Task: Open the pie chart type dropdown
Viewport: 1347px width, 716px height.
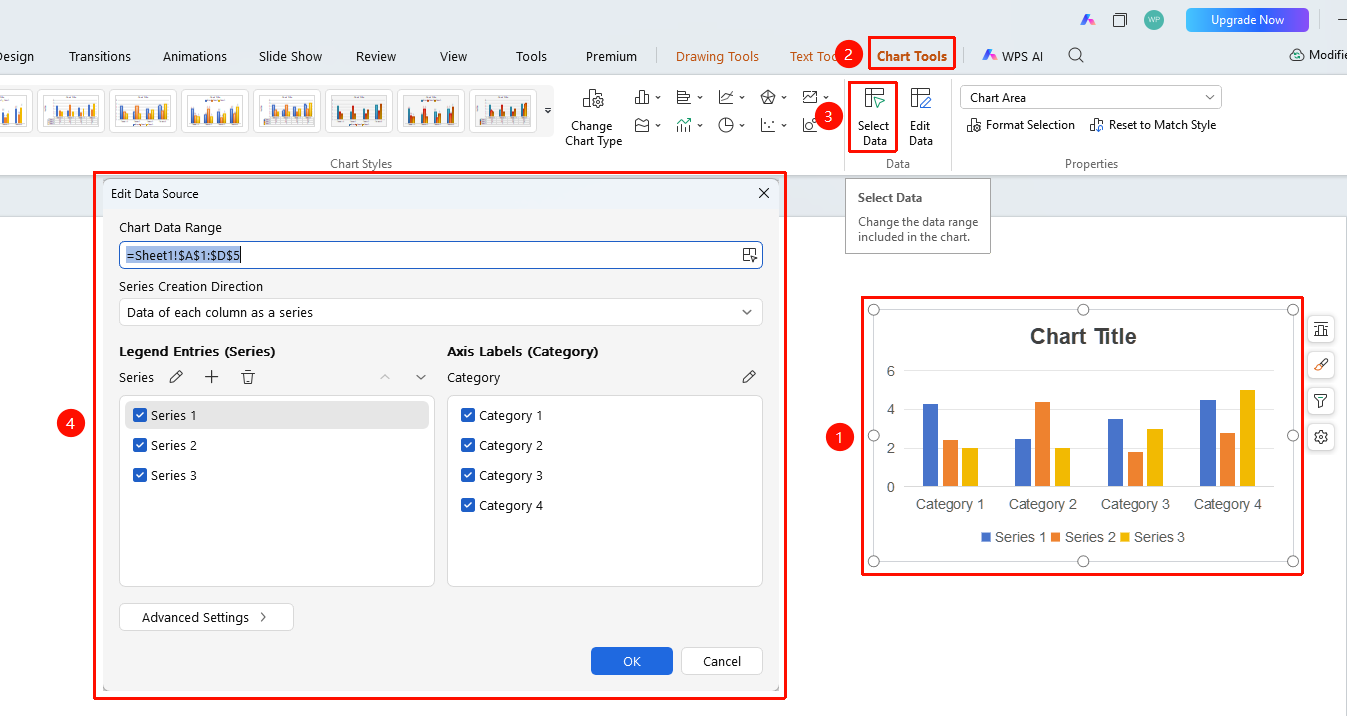Action: (x=731, y=125)
